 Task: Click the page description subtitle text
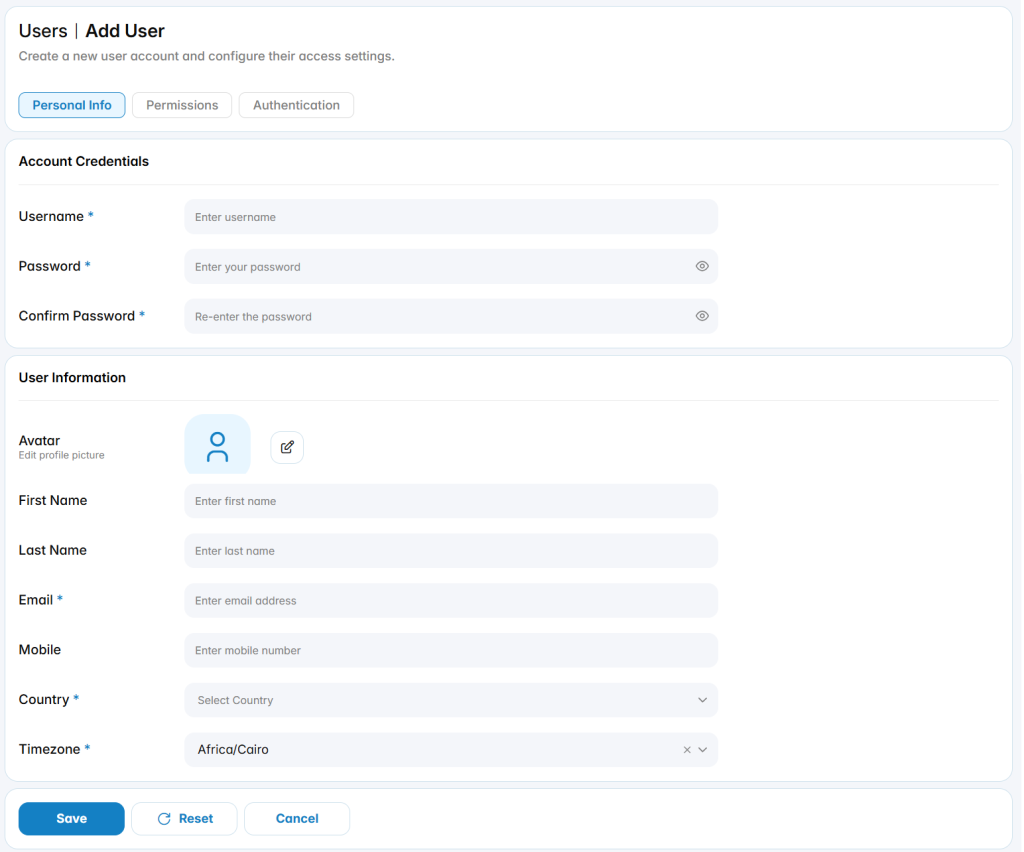pyautogui.click(x=206, y=56)
